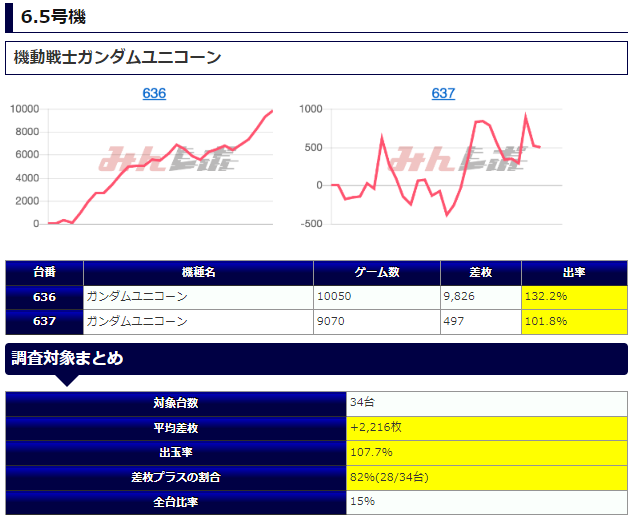Click the 平均差枚 label
Screen dimensions: 633x518
176,428
